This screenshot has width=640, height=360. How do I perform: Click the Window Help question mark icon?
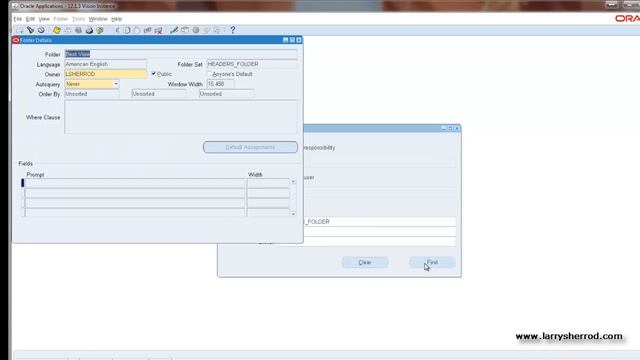(233, 30)
